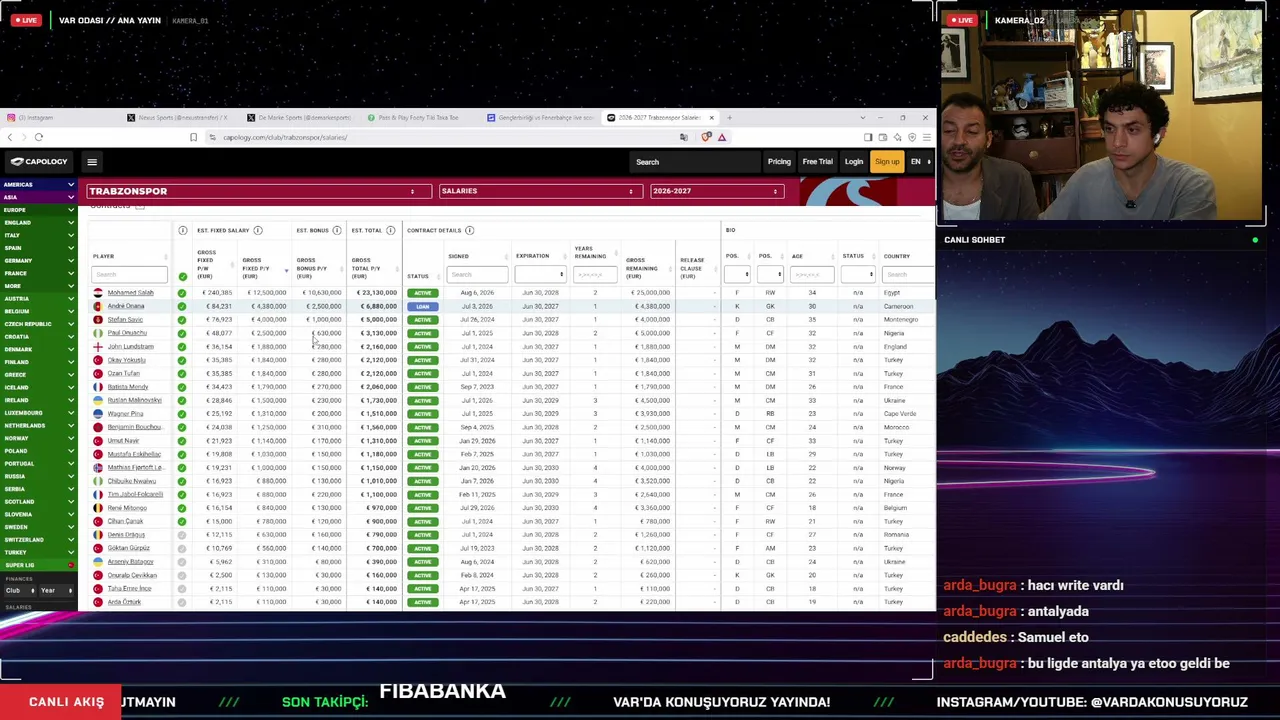The height and width of the screenshot is (720, 1280).
Task: Close the Trabzonspor Salaries tab
Action: pyautogui.click(x=711, y=118)
